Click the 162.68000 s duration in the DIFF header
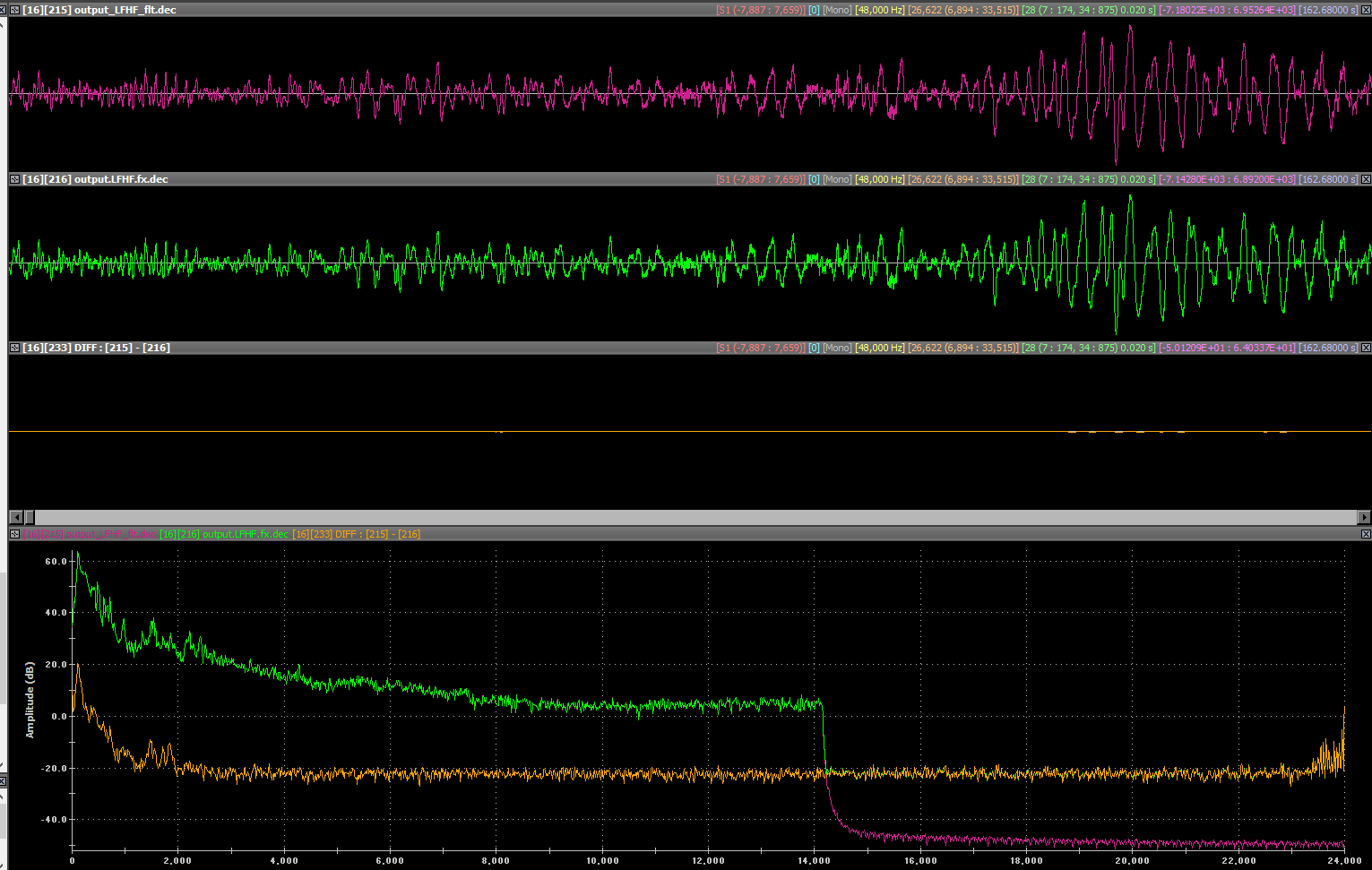 click(x=1328, y=348)
